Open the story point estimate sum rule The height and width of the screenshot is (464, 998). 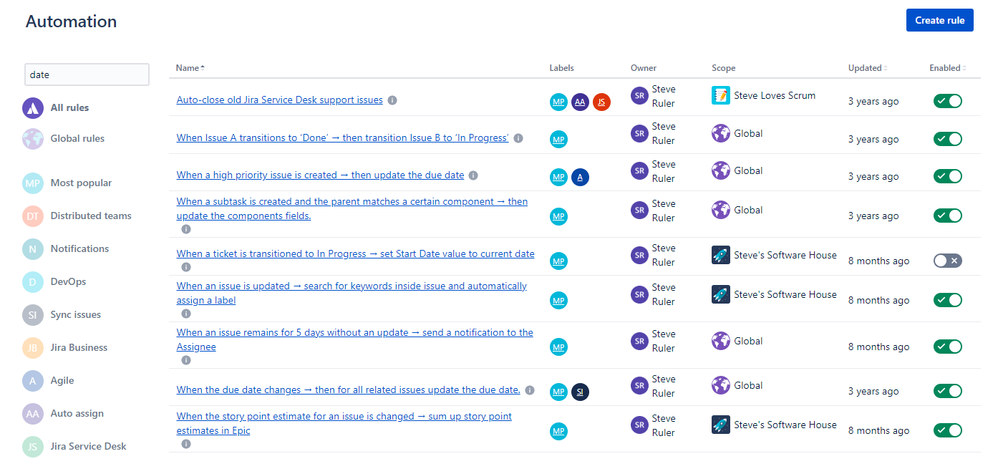coord(344,424)
